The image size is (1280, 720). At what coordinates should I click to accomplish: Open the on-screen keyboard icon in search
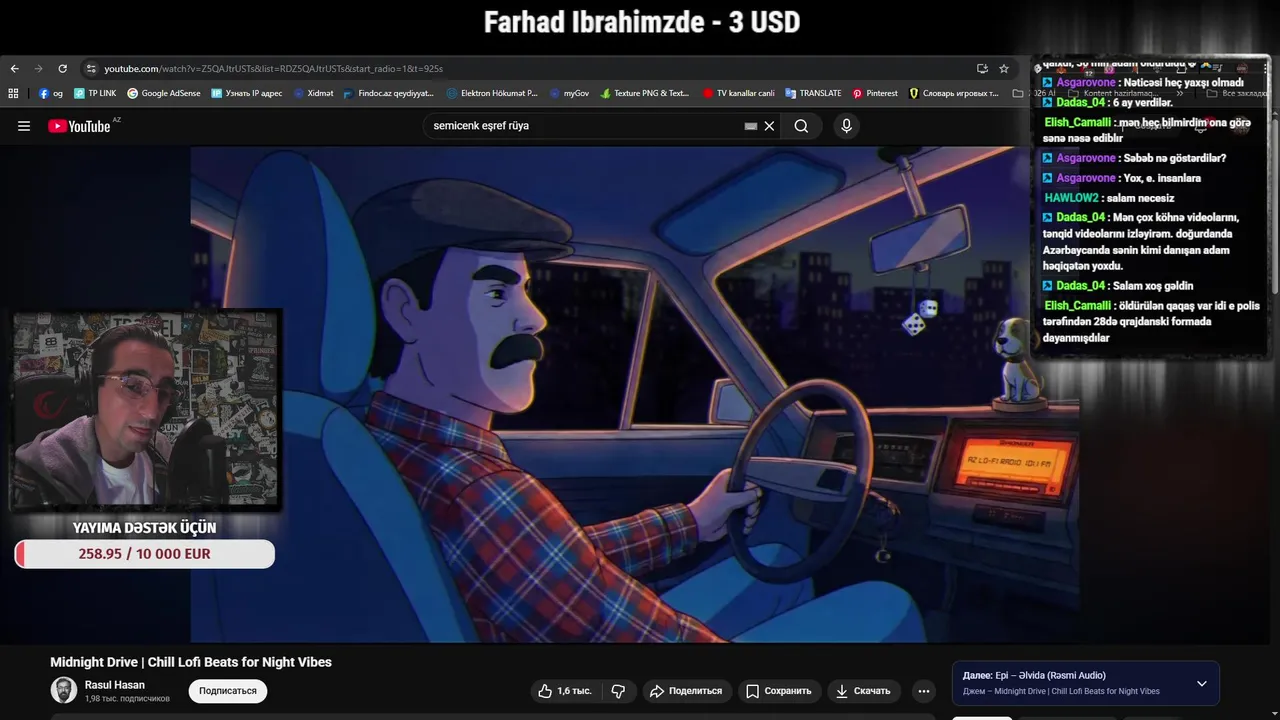tap(751, 126)
